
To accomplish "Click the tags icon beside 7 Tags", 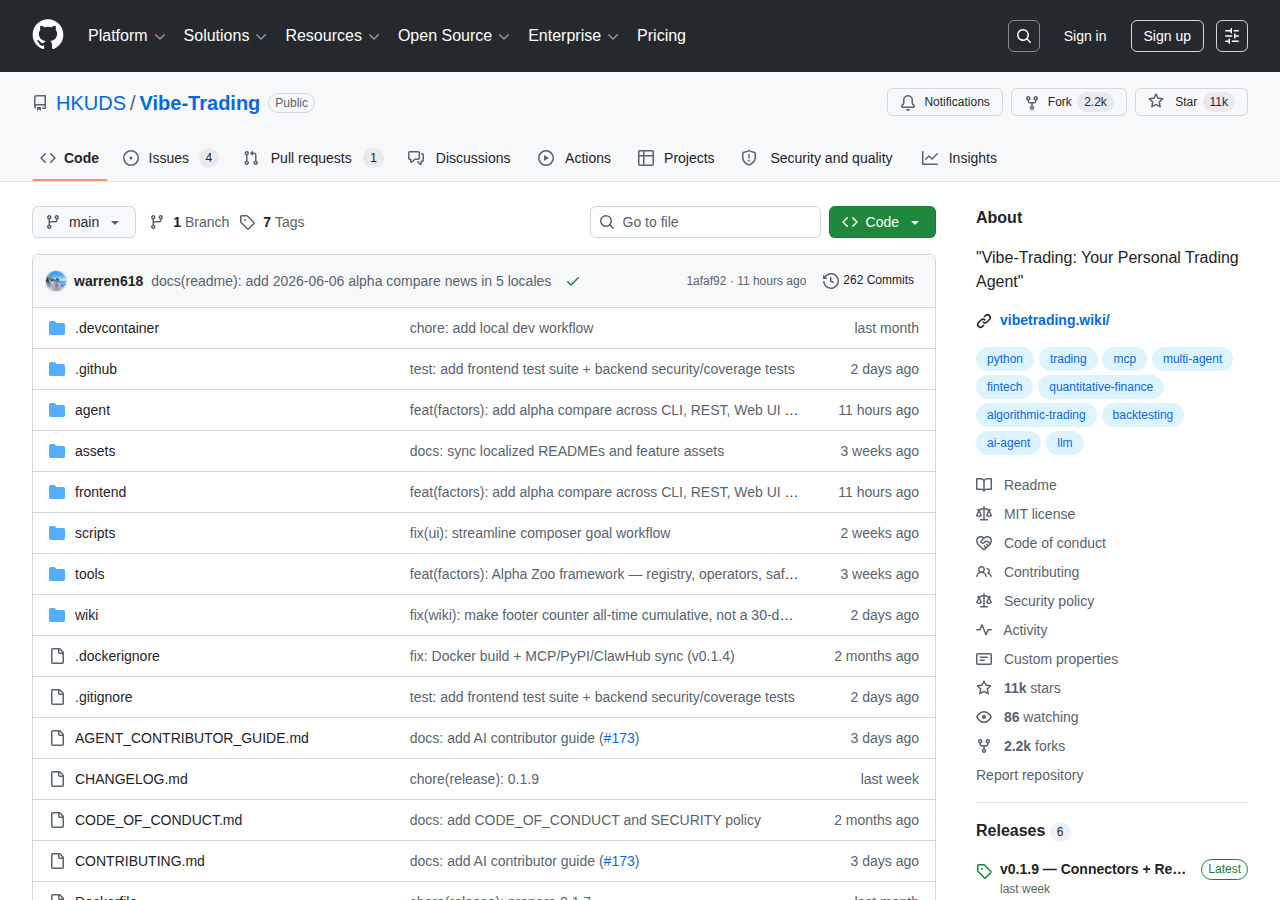I will point(247,222).
